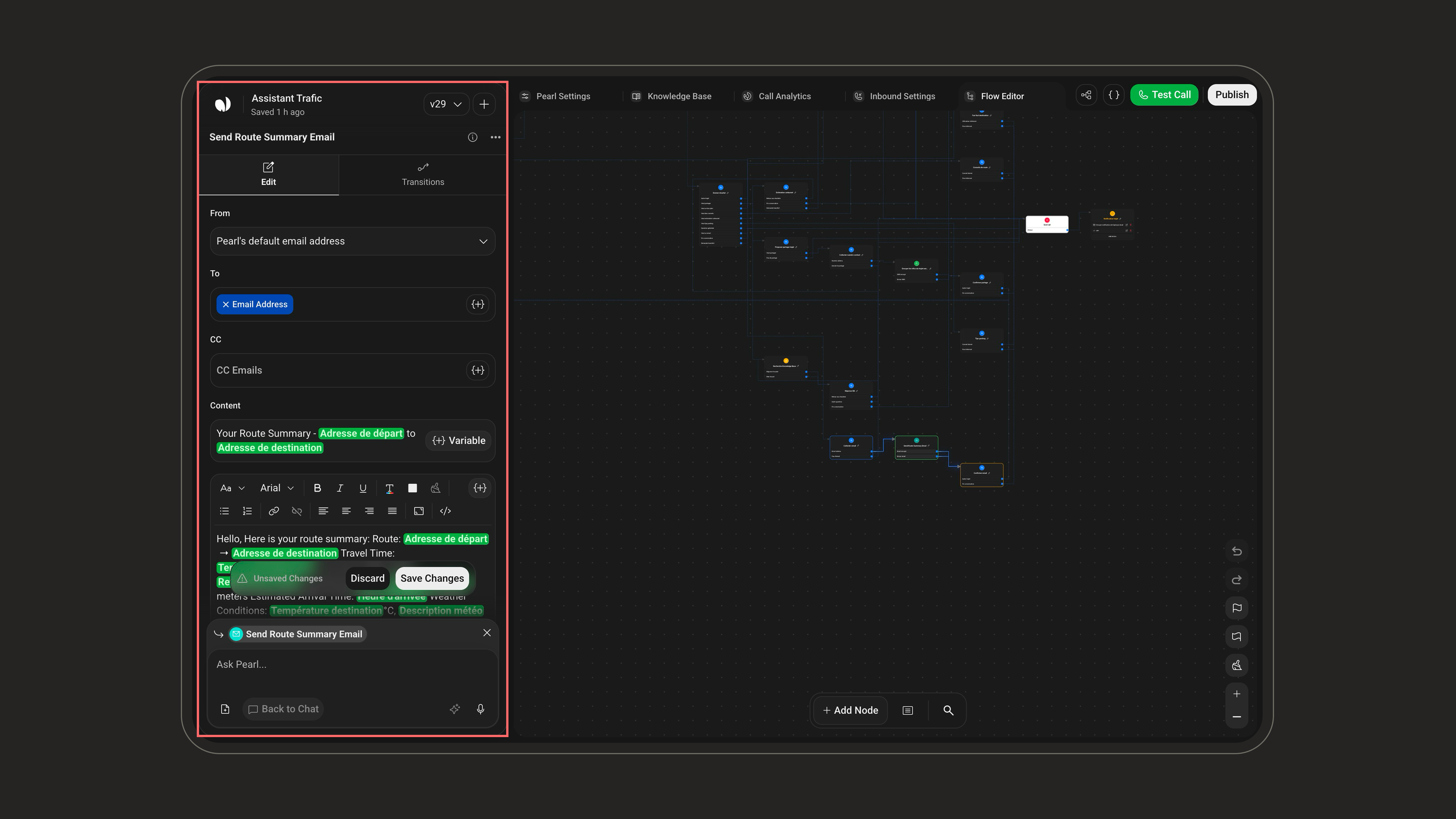Align text center
The height and width of the screenshot is (819, 1456).
[x=346, y=511]
